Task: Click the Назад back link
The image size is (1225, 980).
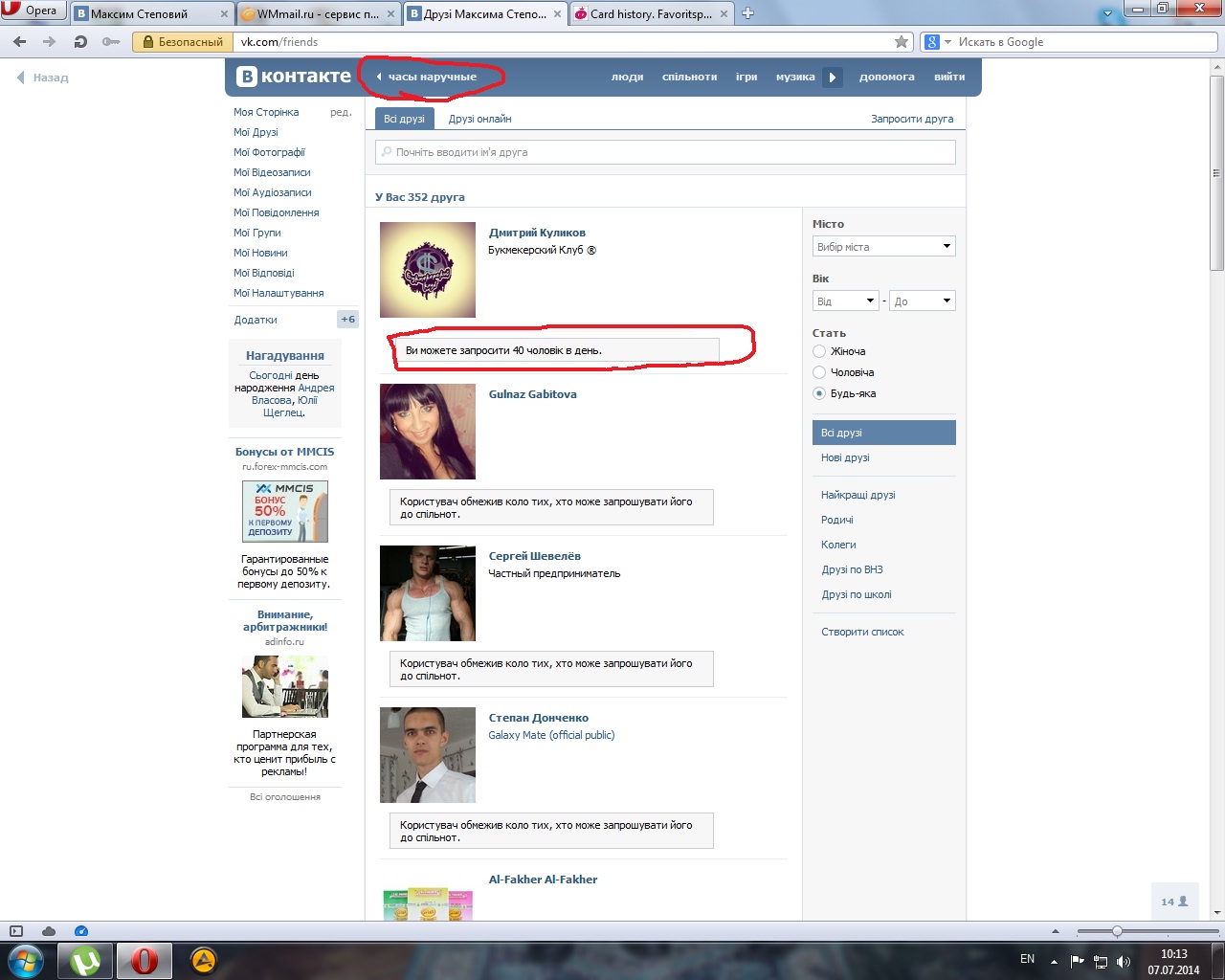Action: coord(43,78)
